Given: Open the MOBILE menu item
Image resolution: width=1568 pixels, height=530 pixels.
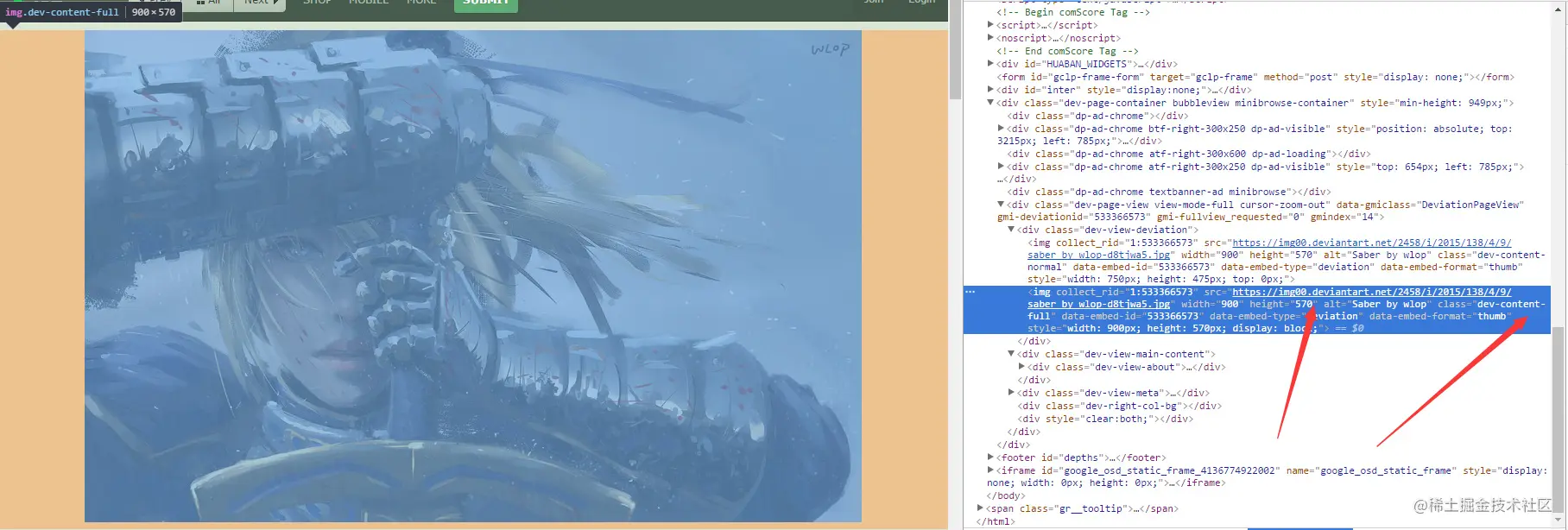Looking at the screenshot, I should (369, 3).
